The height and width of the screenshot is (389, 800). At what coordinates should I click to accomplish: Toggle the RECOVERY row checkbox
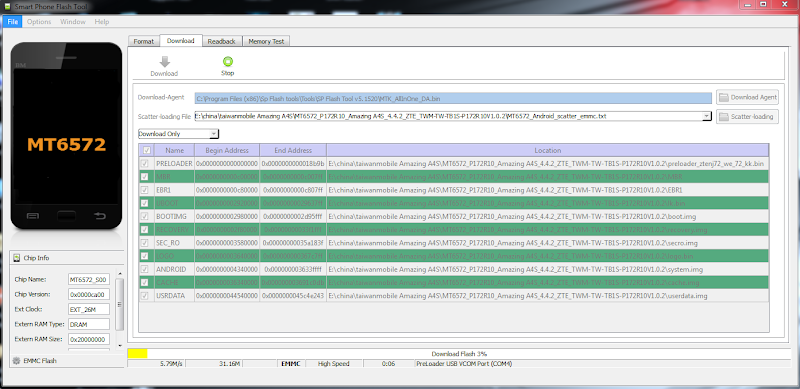(x=145, y=230)
